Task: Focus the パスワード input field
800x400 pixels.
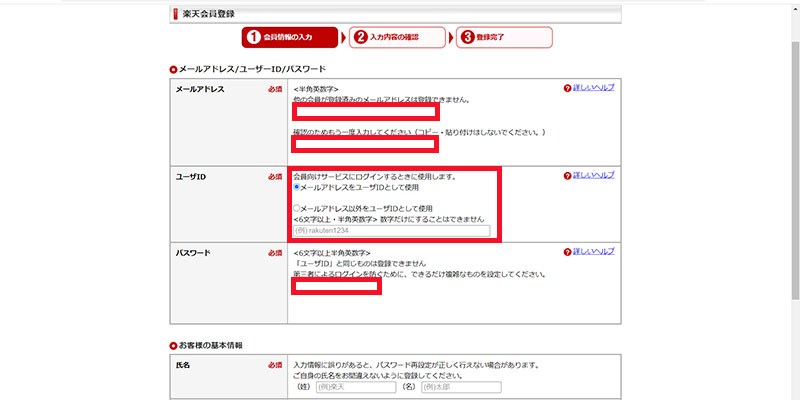Action: click(336, 287)
